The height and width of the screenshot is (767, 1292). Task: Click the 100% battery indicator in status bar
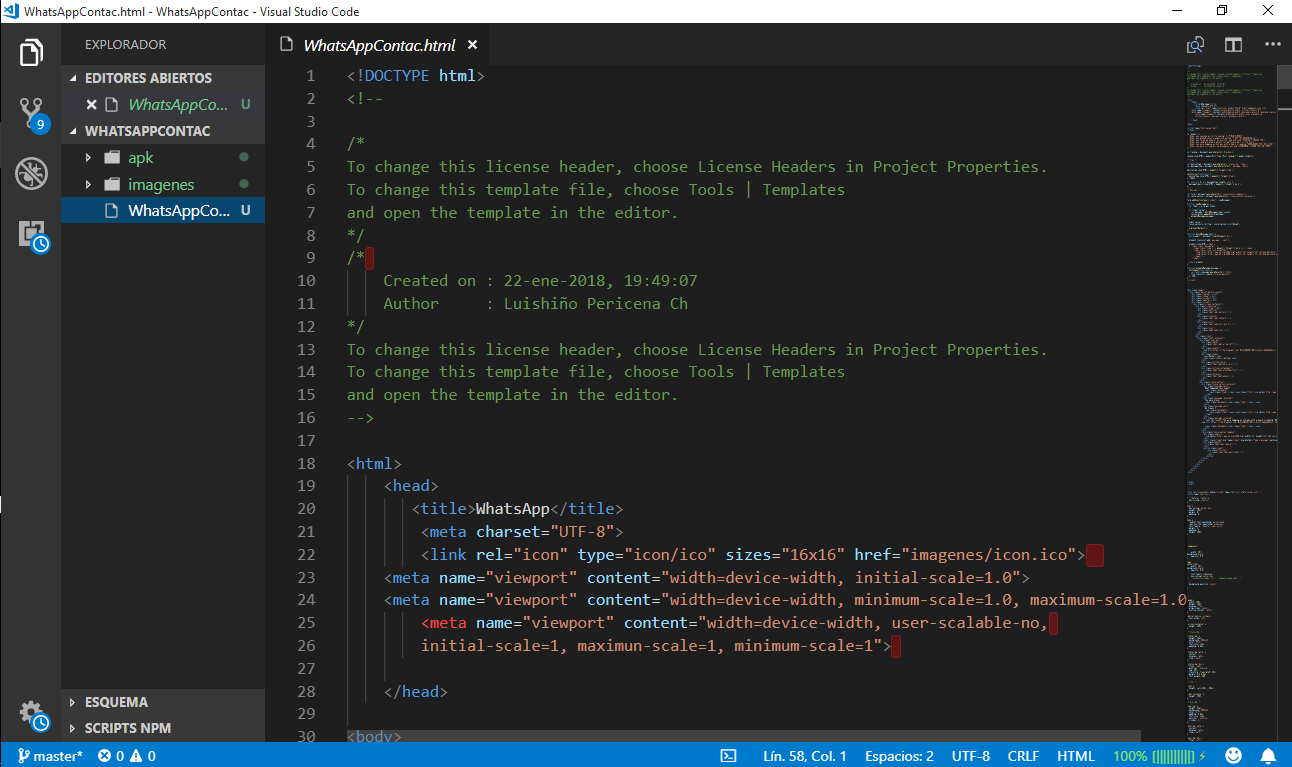1160,756
